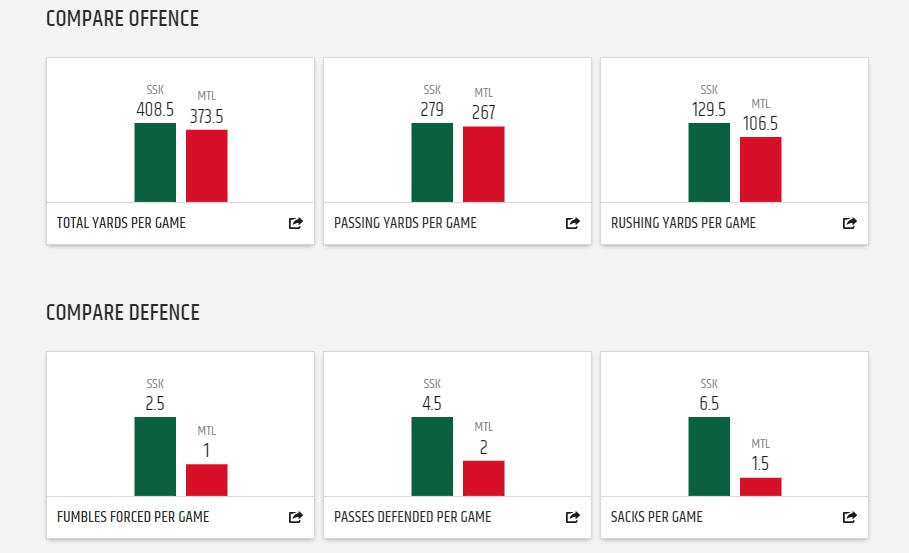Click the SSK fumbles forced bar

[155, 456]
